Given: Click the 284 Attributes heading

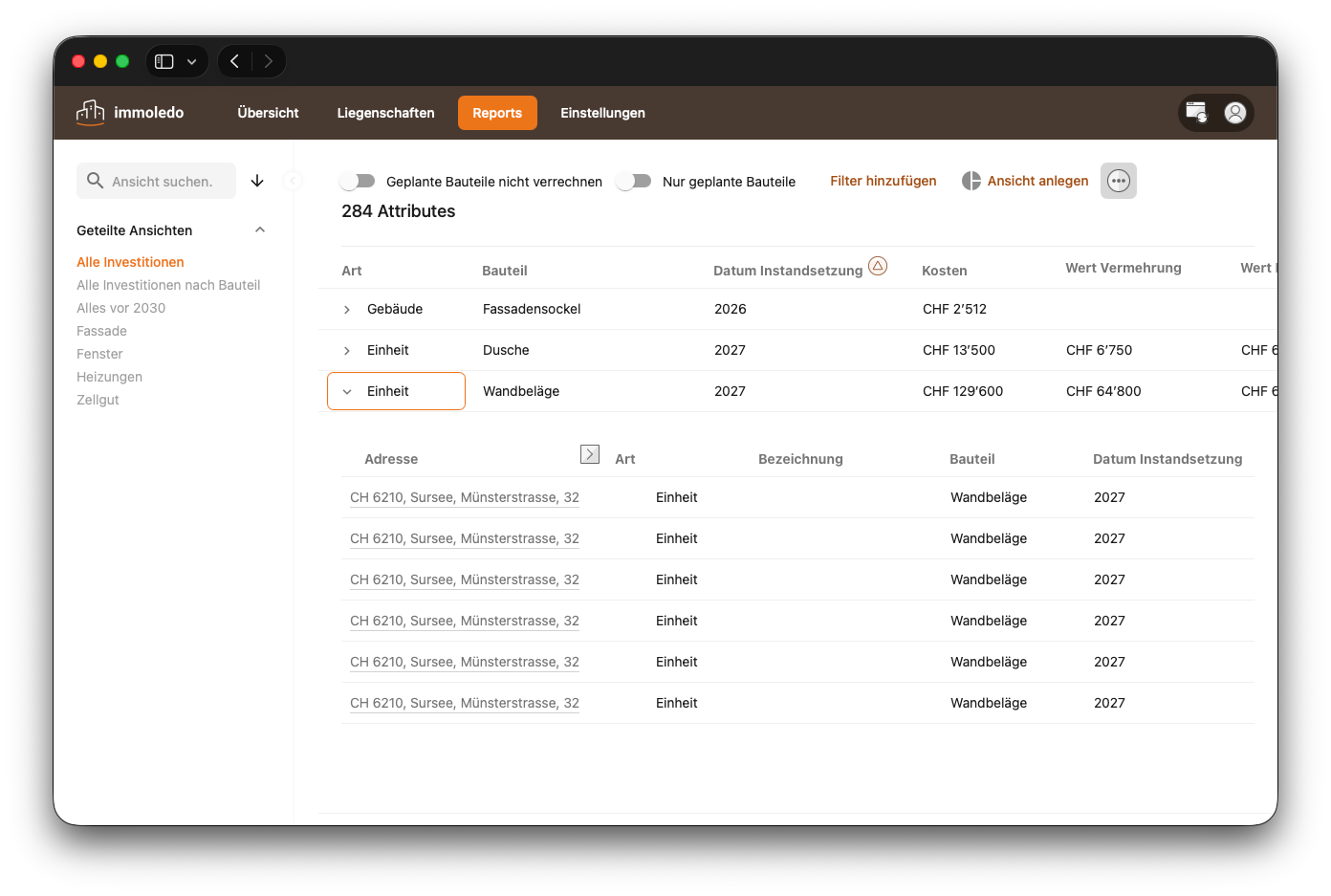Looking at the screenshot, I should tap(399, 211).
